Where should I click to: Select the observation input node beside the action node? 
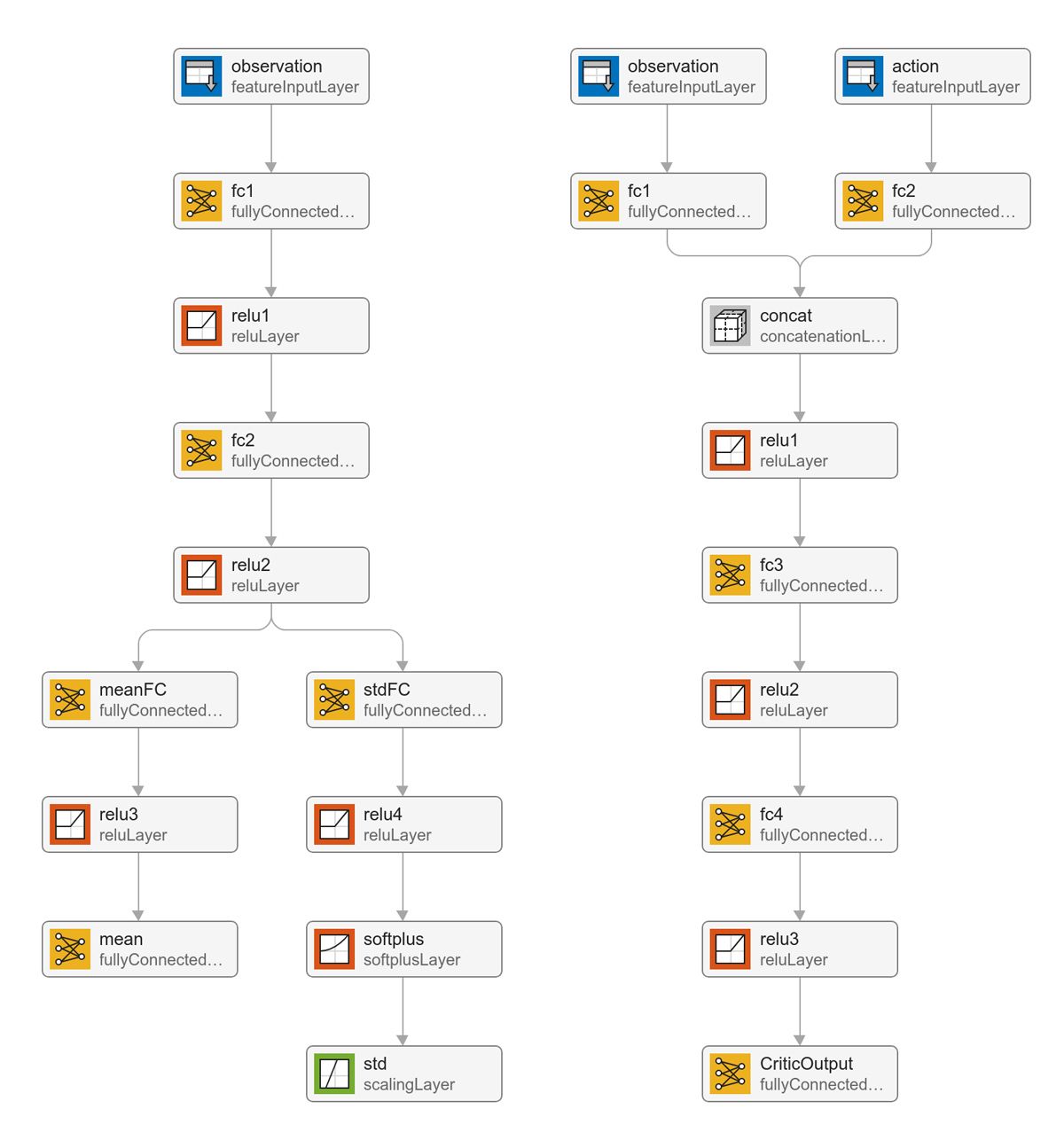[x=668, y=76]
